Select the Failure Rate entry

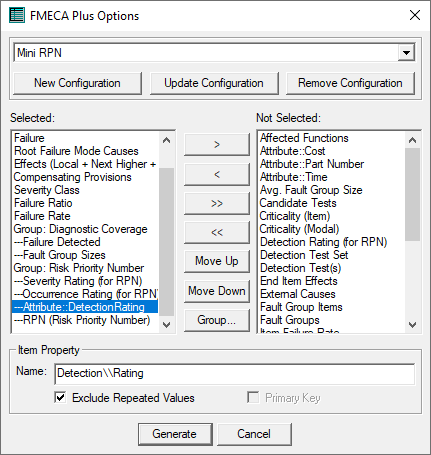pyautogui.click(x=85, y=216)
